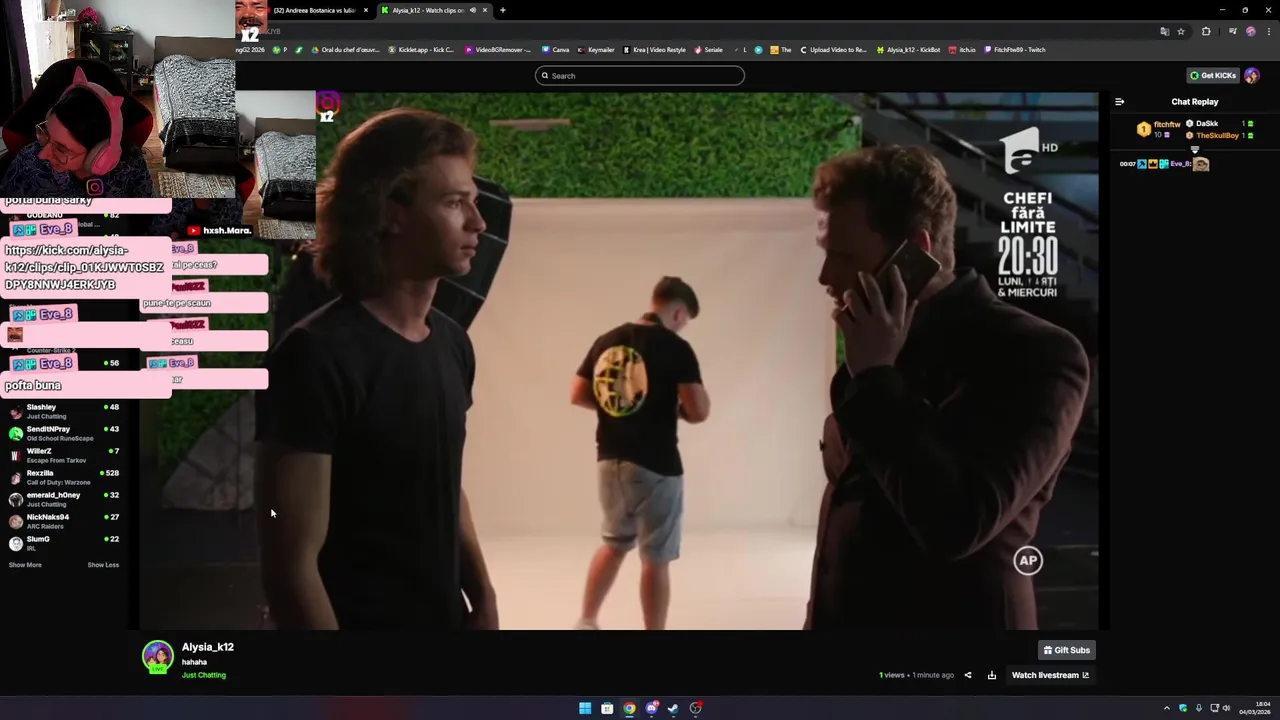Open SendItNPray channel in sidebar
Viewport: 1280px width, 720px height.
[x=62, y=433]
